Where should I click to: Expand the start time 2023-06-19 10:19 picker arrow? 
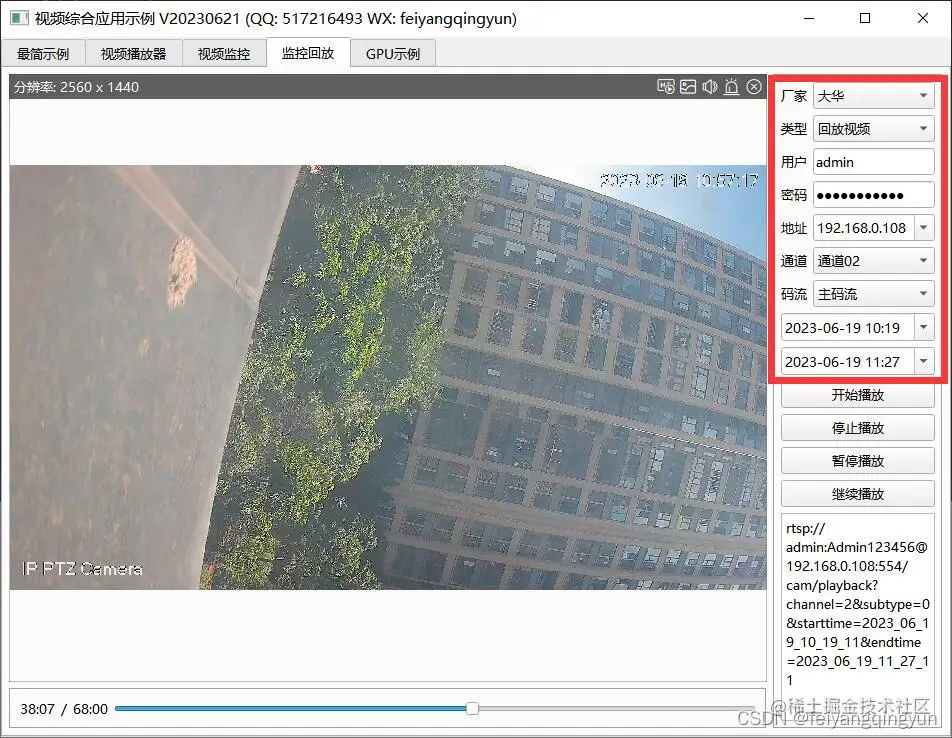coord(923,328)
